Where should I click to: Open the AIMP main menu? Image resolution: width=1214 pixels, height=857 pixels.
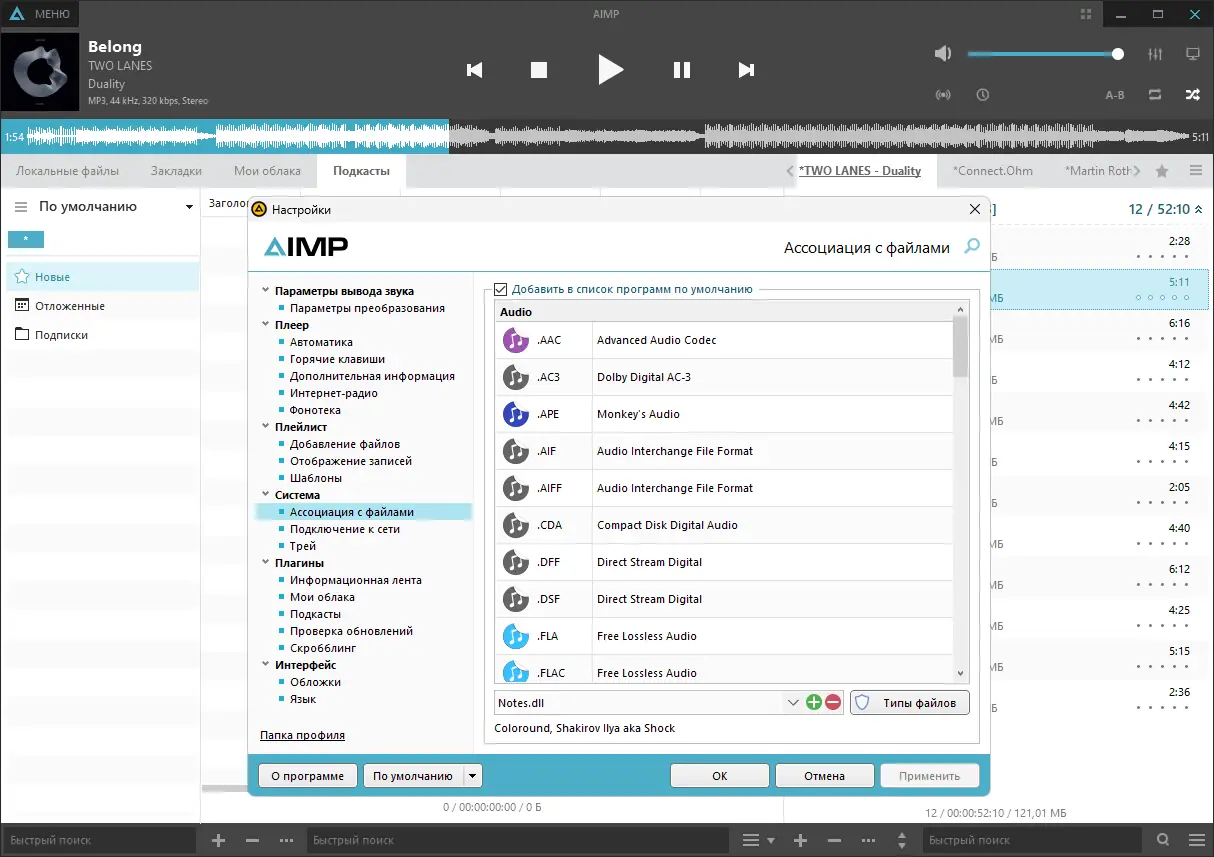42,14
